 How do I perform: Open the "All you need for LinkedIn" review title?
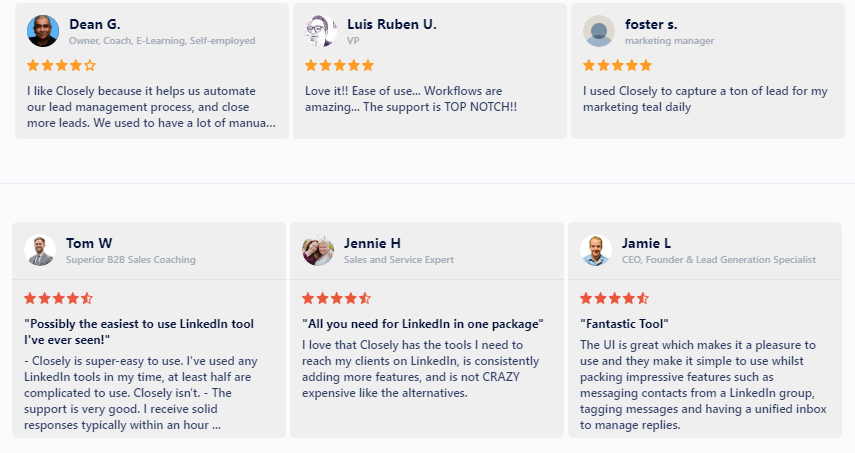[423, 324]
